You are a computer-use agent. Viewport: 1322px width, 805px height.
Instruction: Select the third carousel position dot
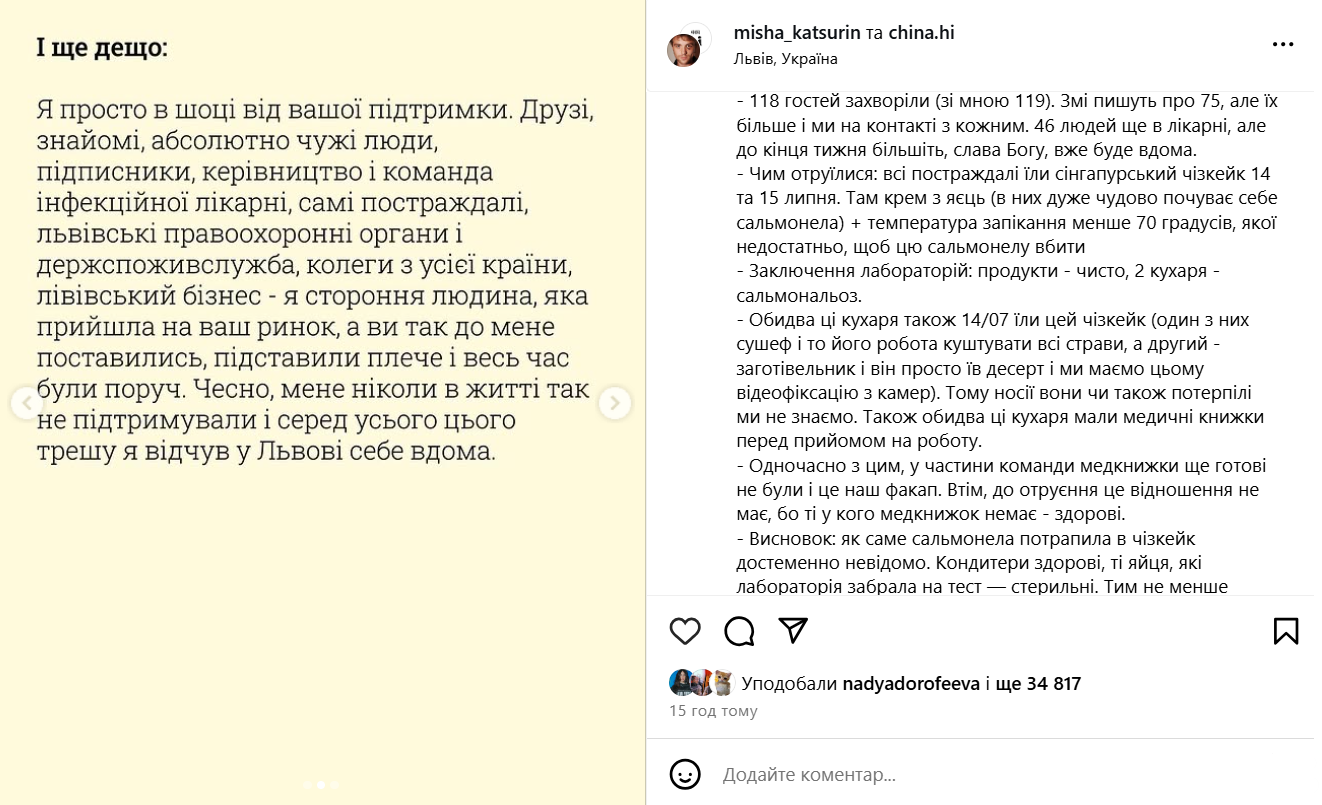click(333, 786)
